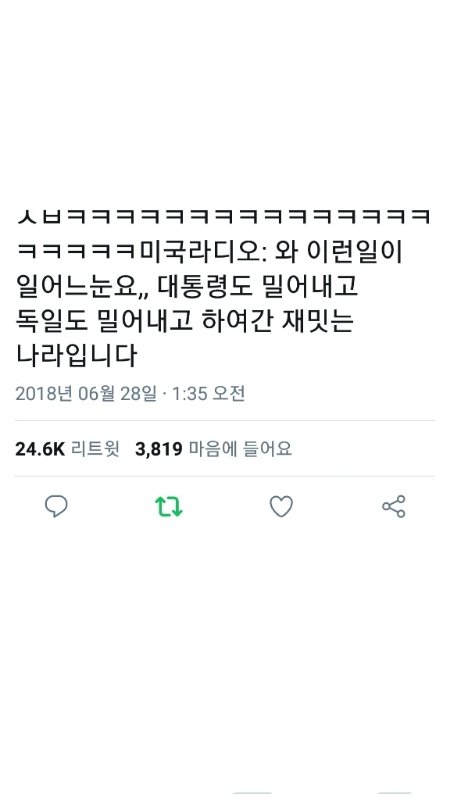This screenshot has height=800, width=450.
Task: Tap the reply speech bubble icon
Action: pyautogui.click(x=56, y=507)
